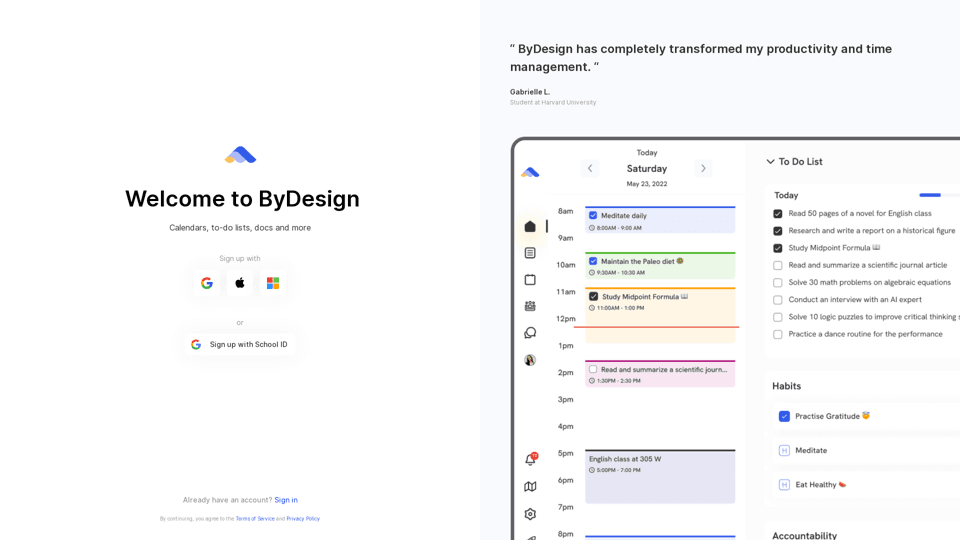Screen dimensions: 960x540
Task: Click the Today progress bar
Action: pos(939,195)
